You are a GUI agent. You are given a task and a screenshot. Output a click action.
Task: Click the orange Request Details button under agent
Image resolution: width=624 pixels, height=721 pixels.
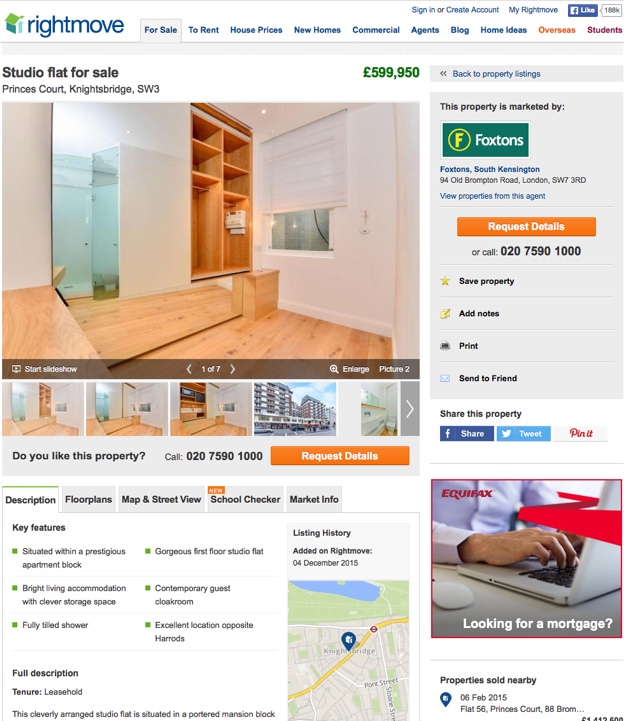point(526,227)
